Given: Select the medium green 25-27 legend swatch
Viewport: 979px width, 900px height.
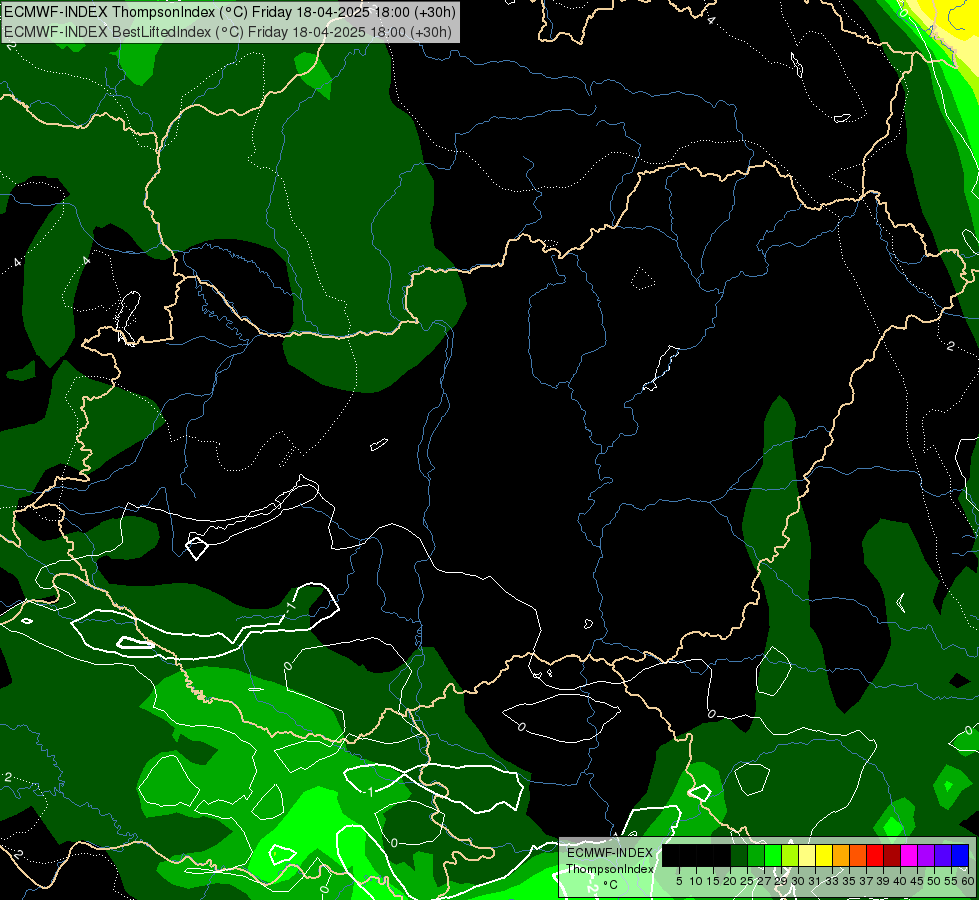Looking at the screenshot, I should click(x=755, y=855).
